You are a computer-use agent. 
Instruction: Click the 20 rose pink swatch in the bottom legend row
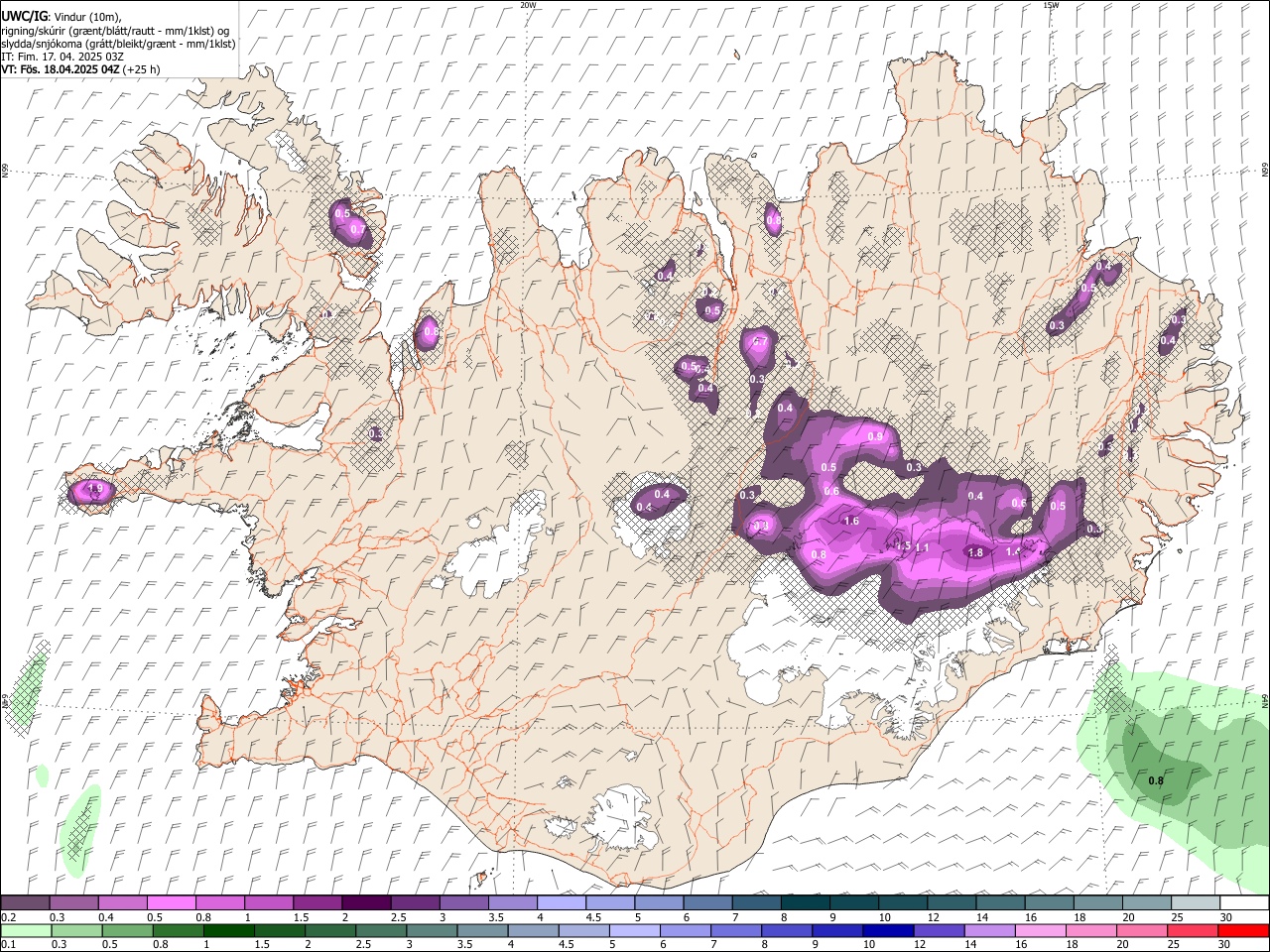coord(1141,931)
